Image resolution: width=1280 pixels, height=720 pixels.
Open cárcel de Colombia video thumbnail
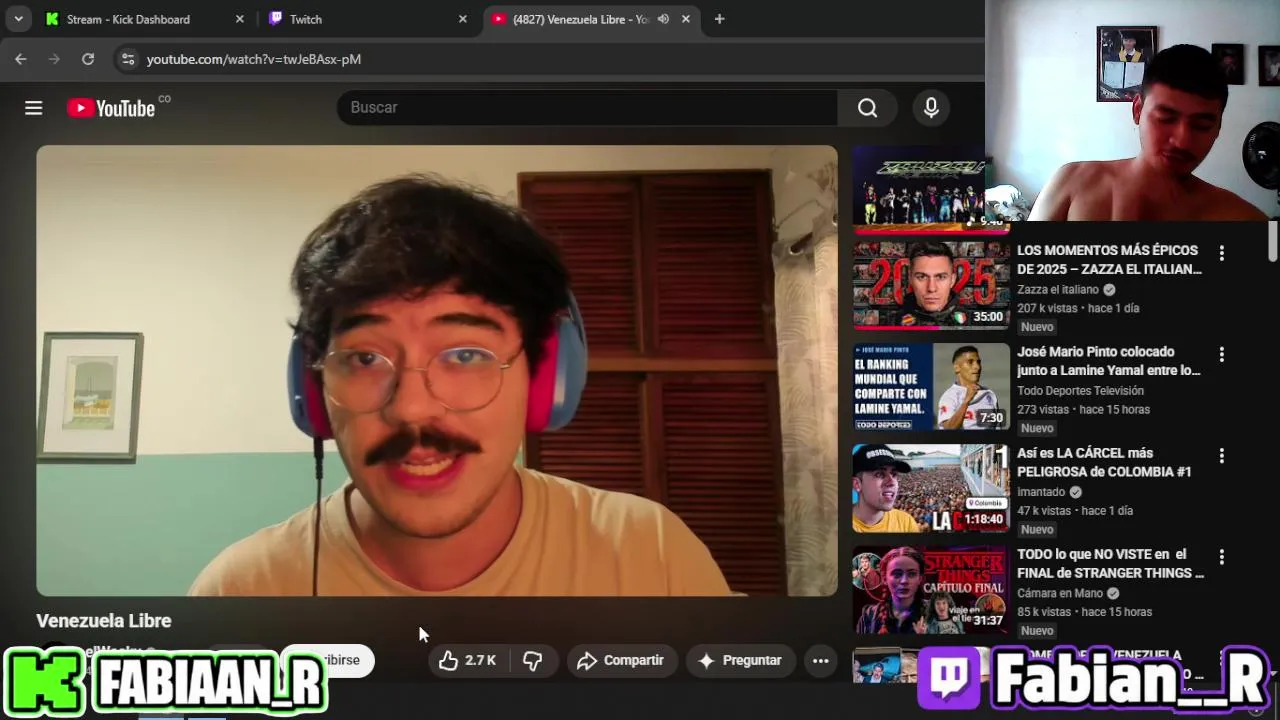[931, 488]
